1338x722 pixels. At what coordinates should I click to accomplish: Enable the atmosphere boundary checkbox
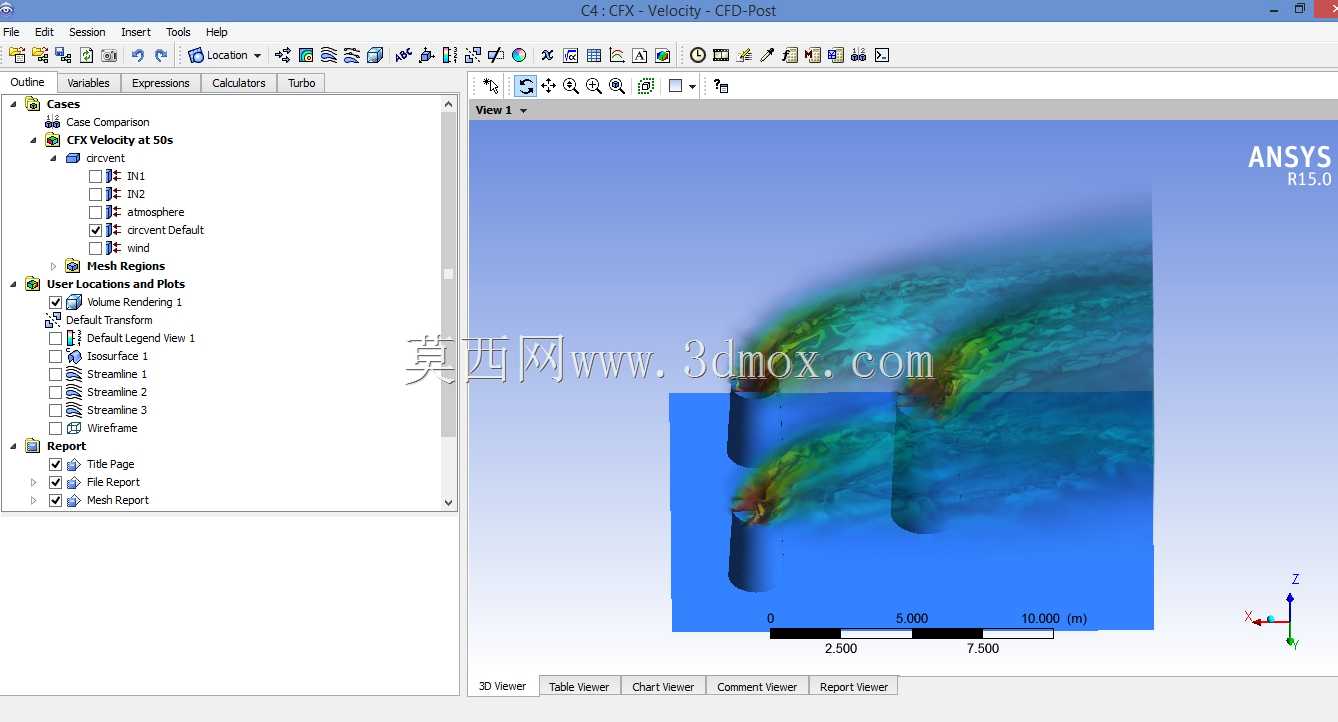(96, 212)
